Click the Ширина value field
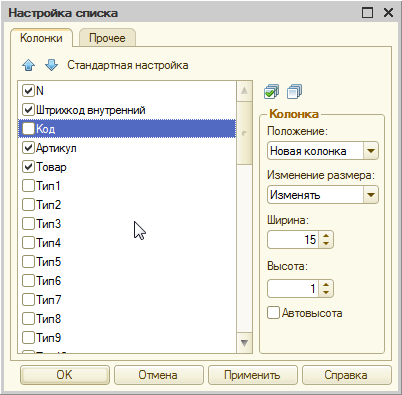This screenshot has width=402, height=395. click(x=293, y=239)
